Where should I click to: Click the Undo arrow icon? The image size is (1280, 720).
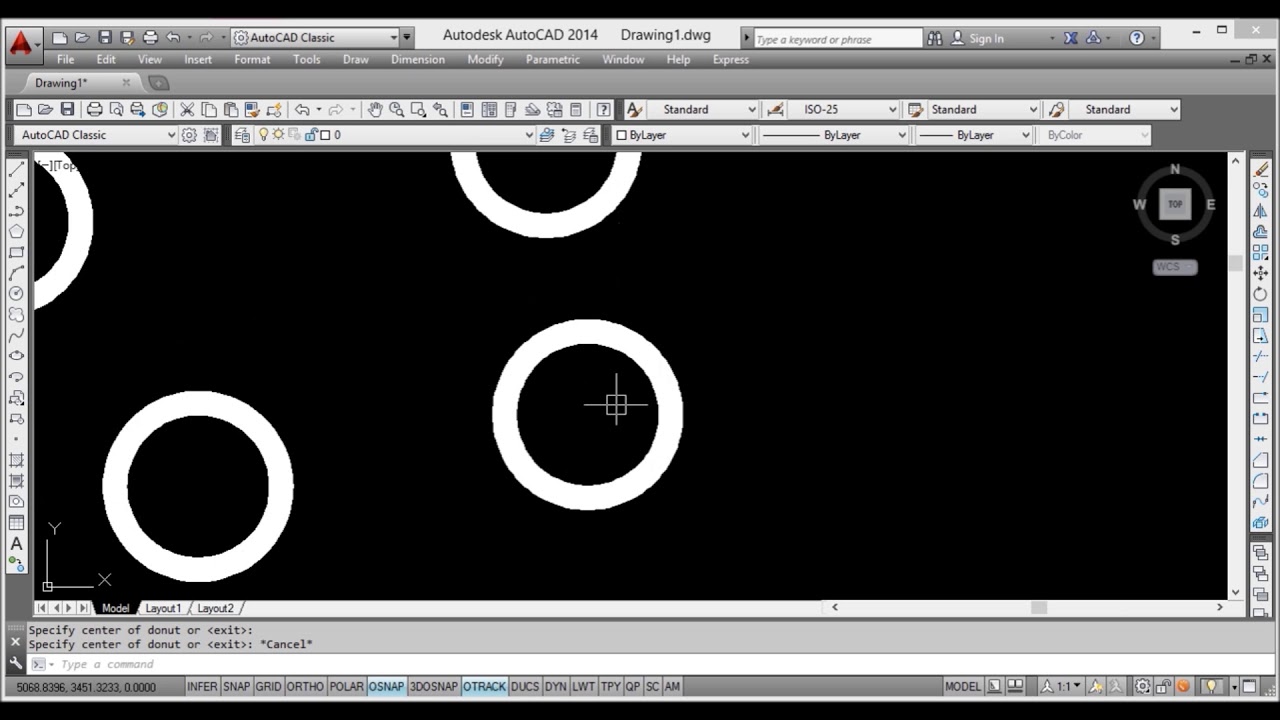click(301, 109)
